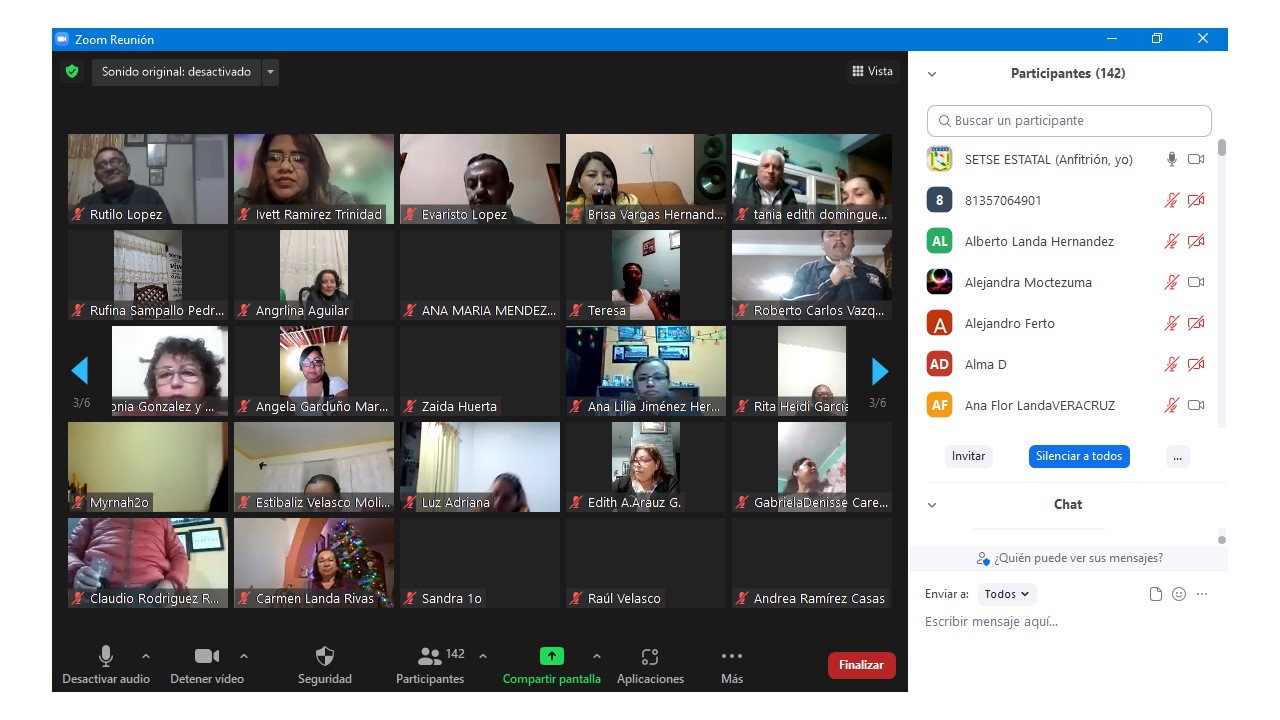The image size is (1280, 720).
Task: Click Alma D avatar badge
Action: click(939, 364)
